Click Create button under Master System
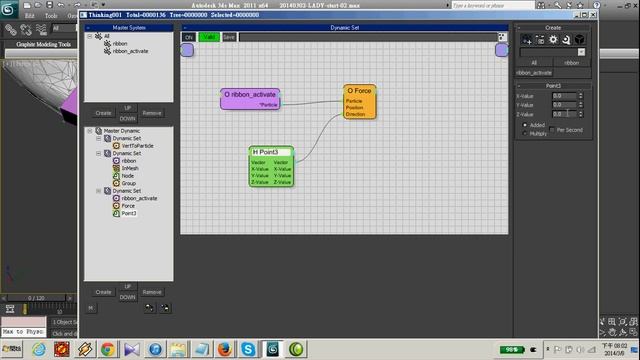 (103, 113)
